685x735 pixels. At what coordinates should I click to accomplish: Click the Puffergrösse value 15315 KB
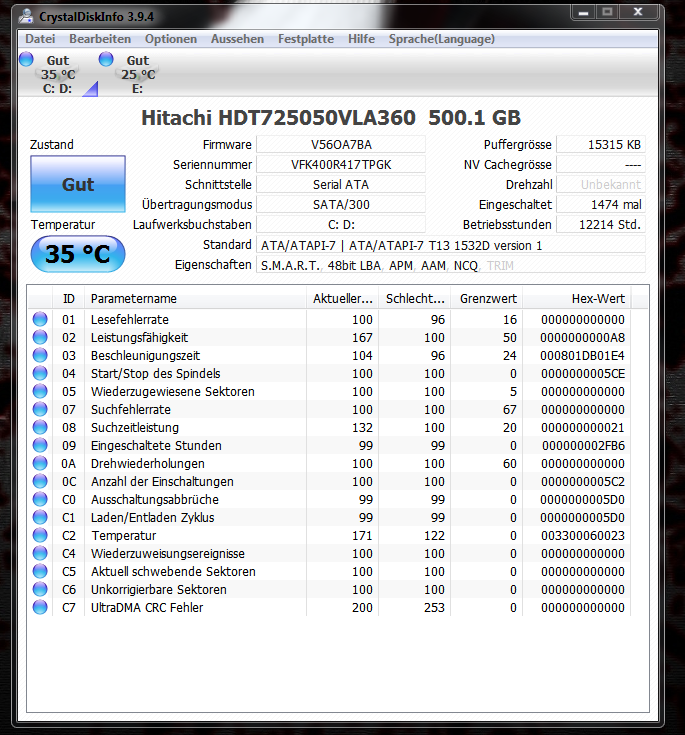click(601, 144)
